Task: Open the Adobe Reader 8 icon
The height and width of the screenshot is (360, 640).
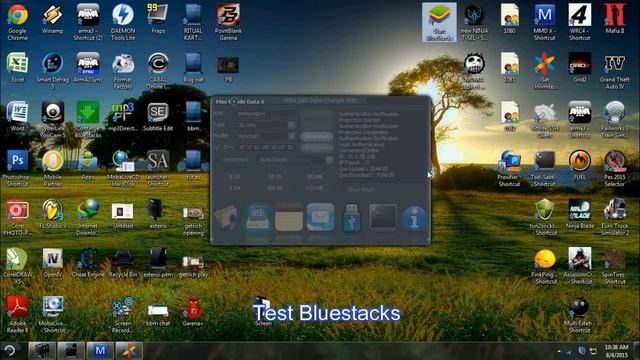Action: [18, 314]
